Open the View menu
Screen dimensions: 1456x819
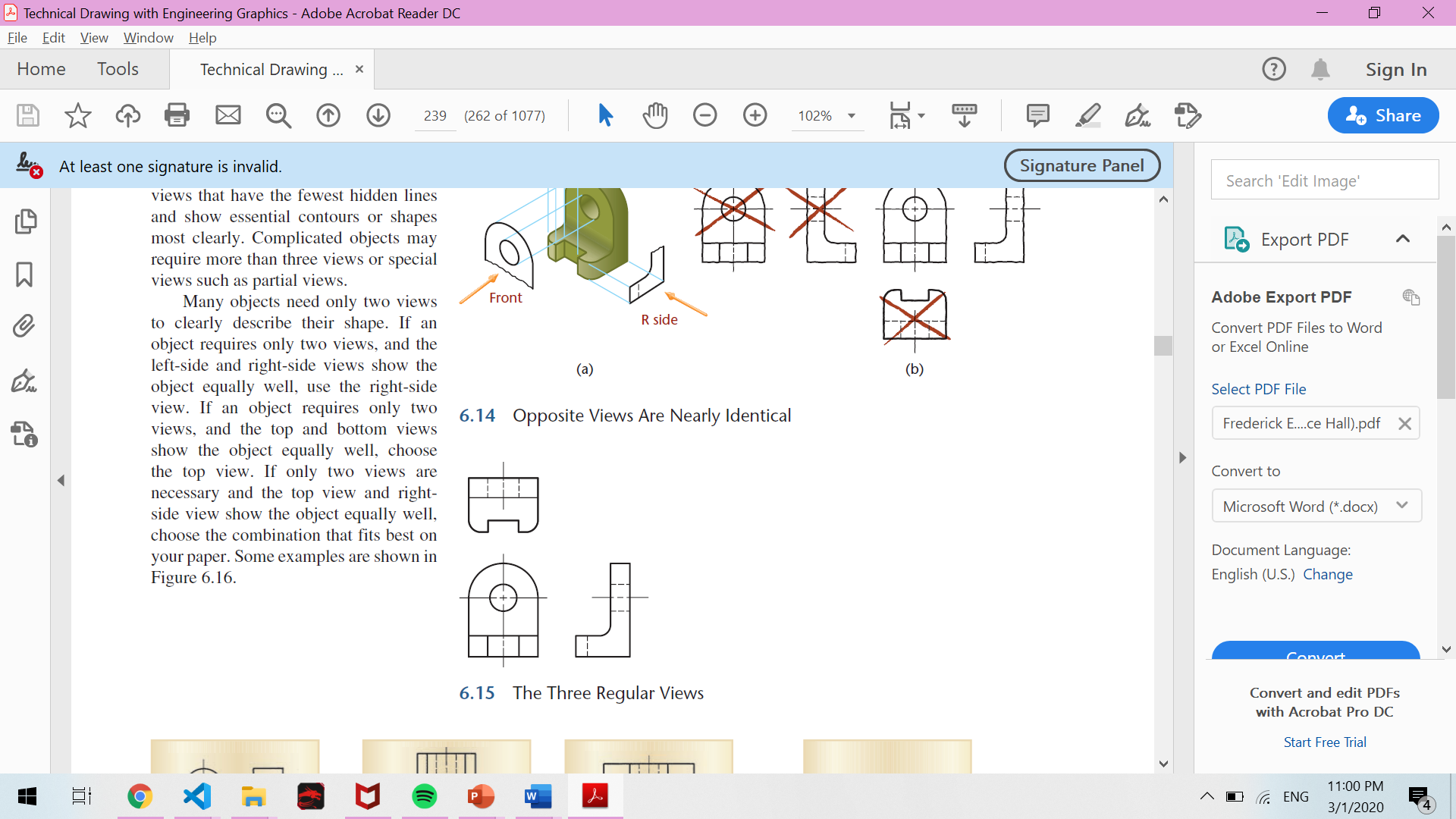94,37
